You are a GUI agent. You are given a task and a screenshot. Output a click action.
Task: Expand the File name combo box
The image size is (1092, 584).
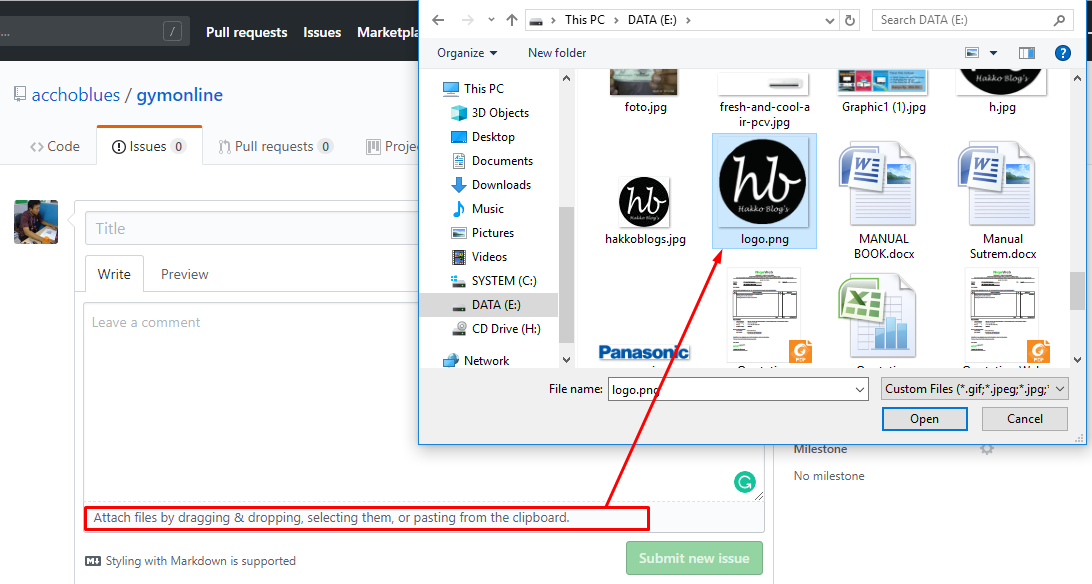click(861, 388)
